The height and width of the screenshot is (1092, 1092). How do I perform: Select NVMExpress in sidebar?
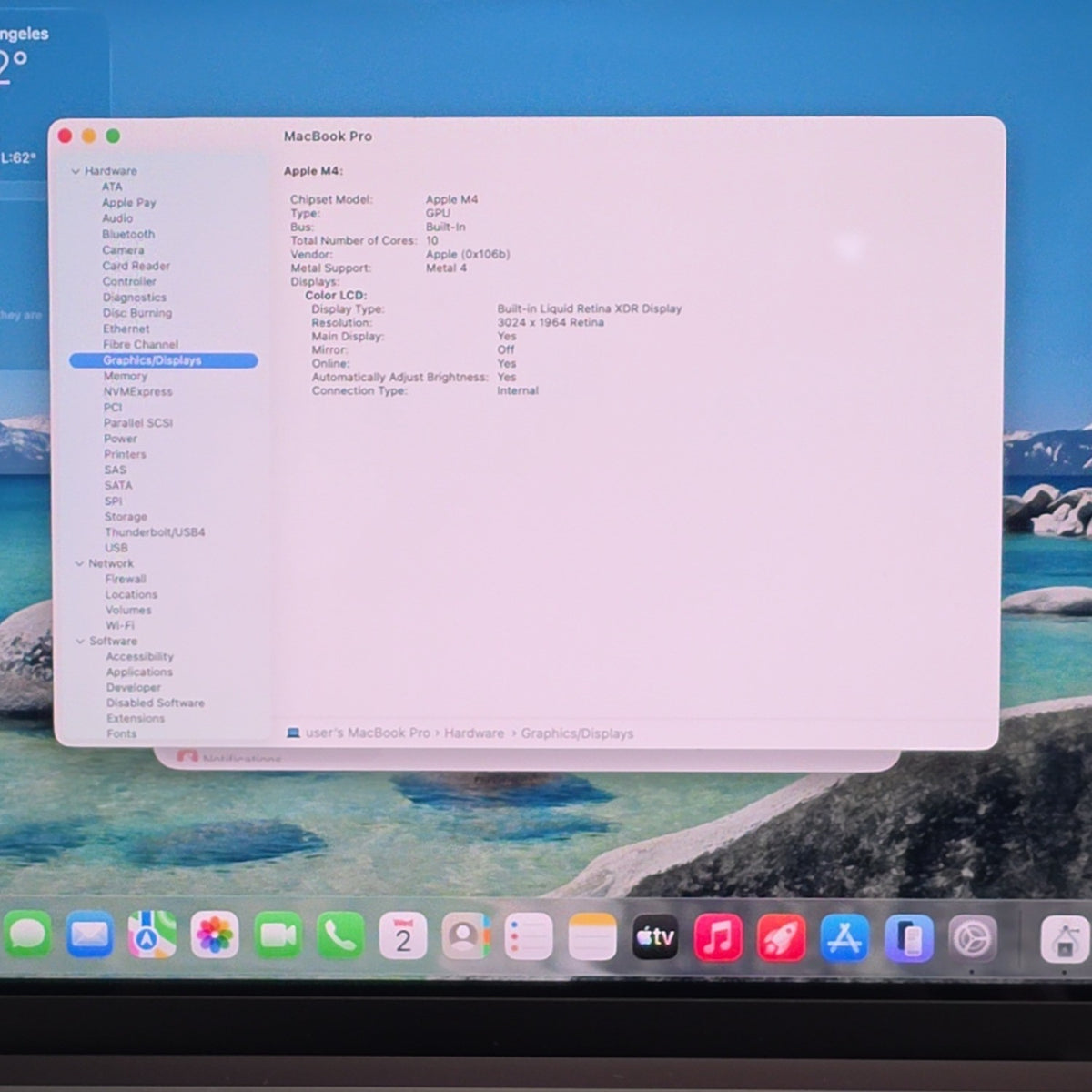click(x=137, y=392)
